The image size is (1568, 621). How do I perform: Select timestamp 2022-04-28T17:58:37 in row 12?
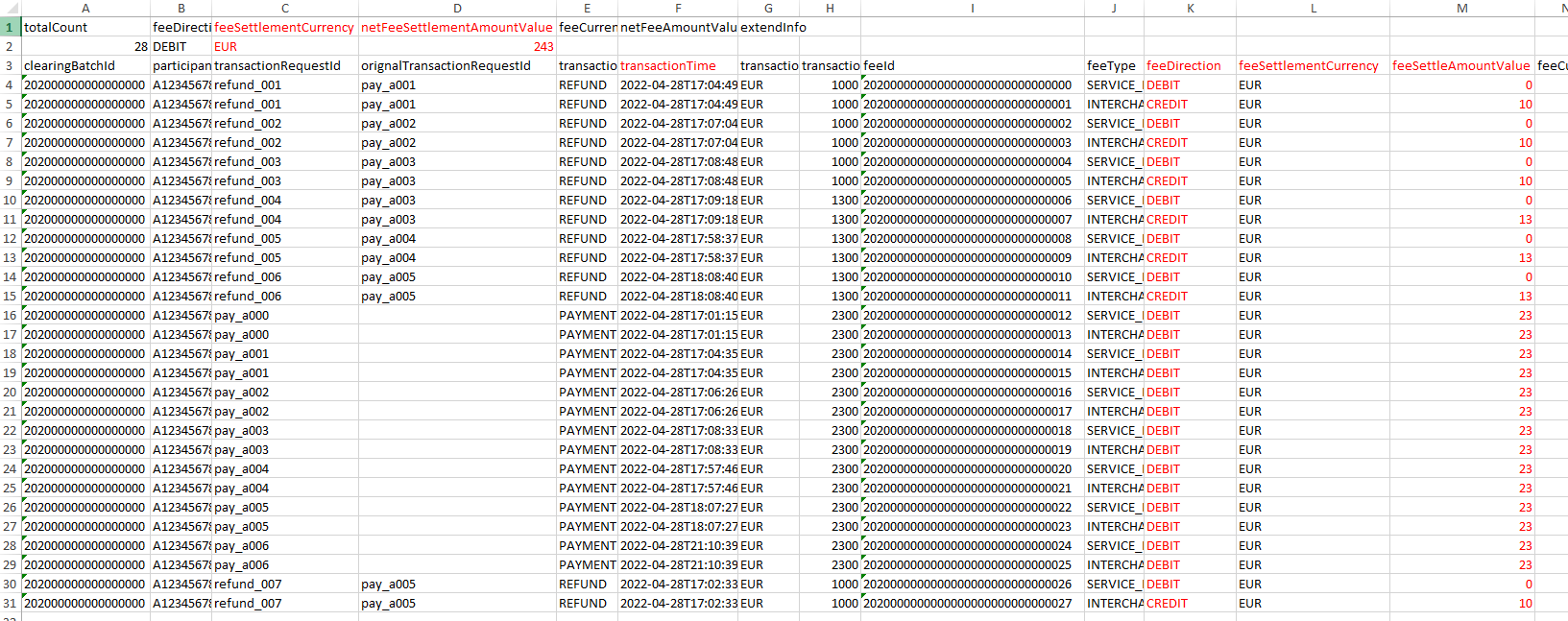click(678, 238)
